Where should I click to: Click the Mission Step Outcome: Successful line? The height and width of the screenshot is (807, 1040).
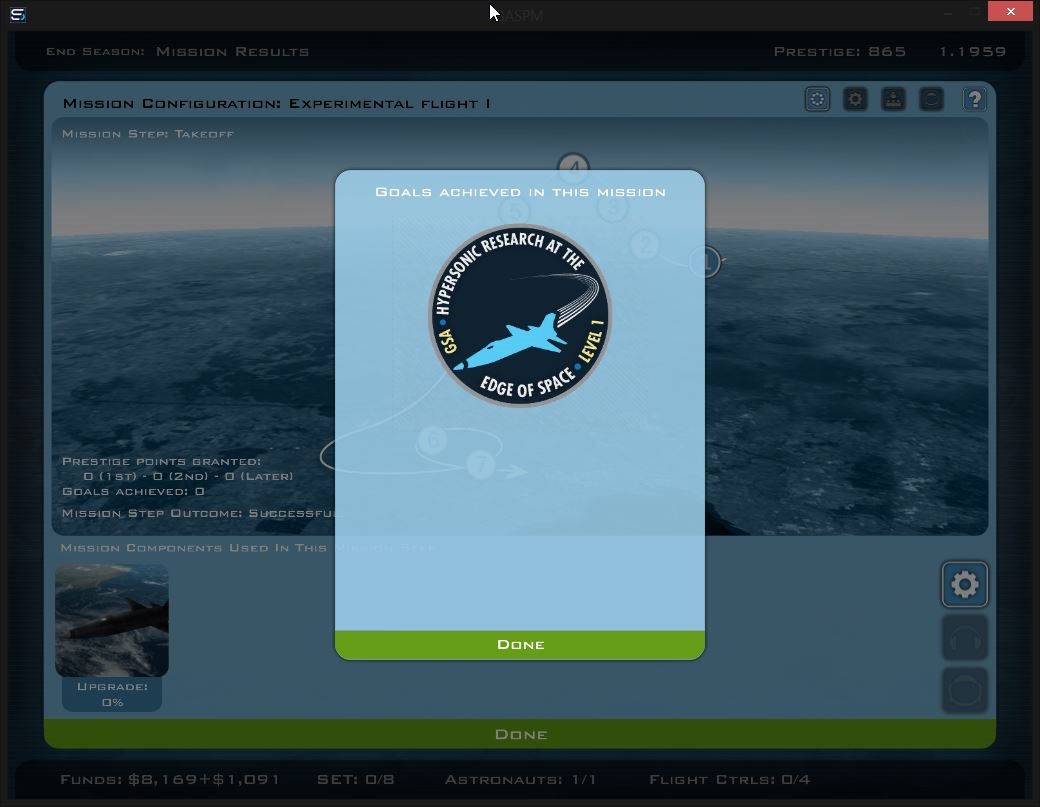click(x=202, y=513)
